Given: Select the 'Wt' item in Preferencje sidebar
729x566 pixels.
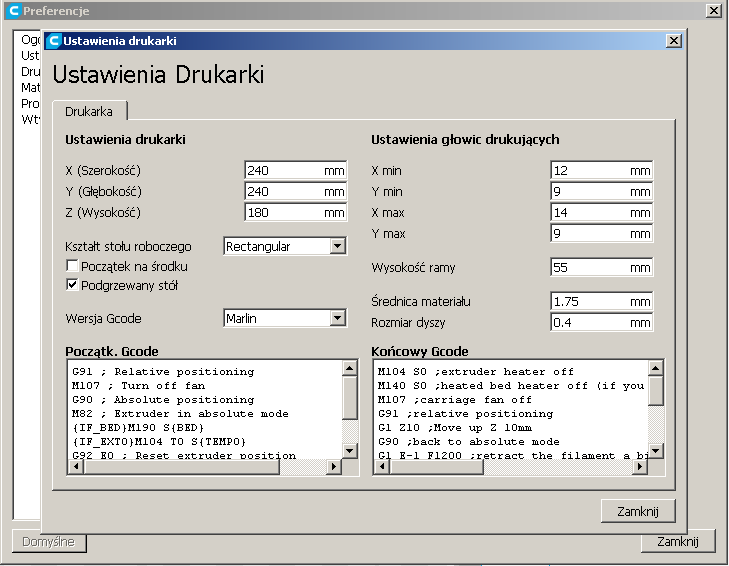Looking at the screenshot, I should point(30,120).
